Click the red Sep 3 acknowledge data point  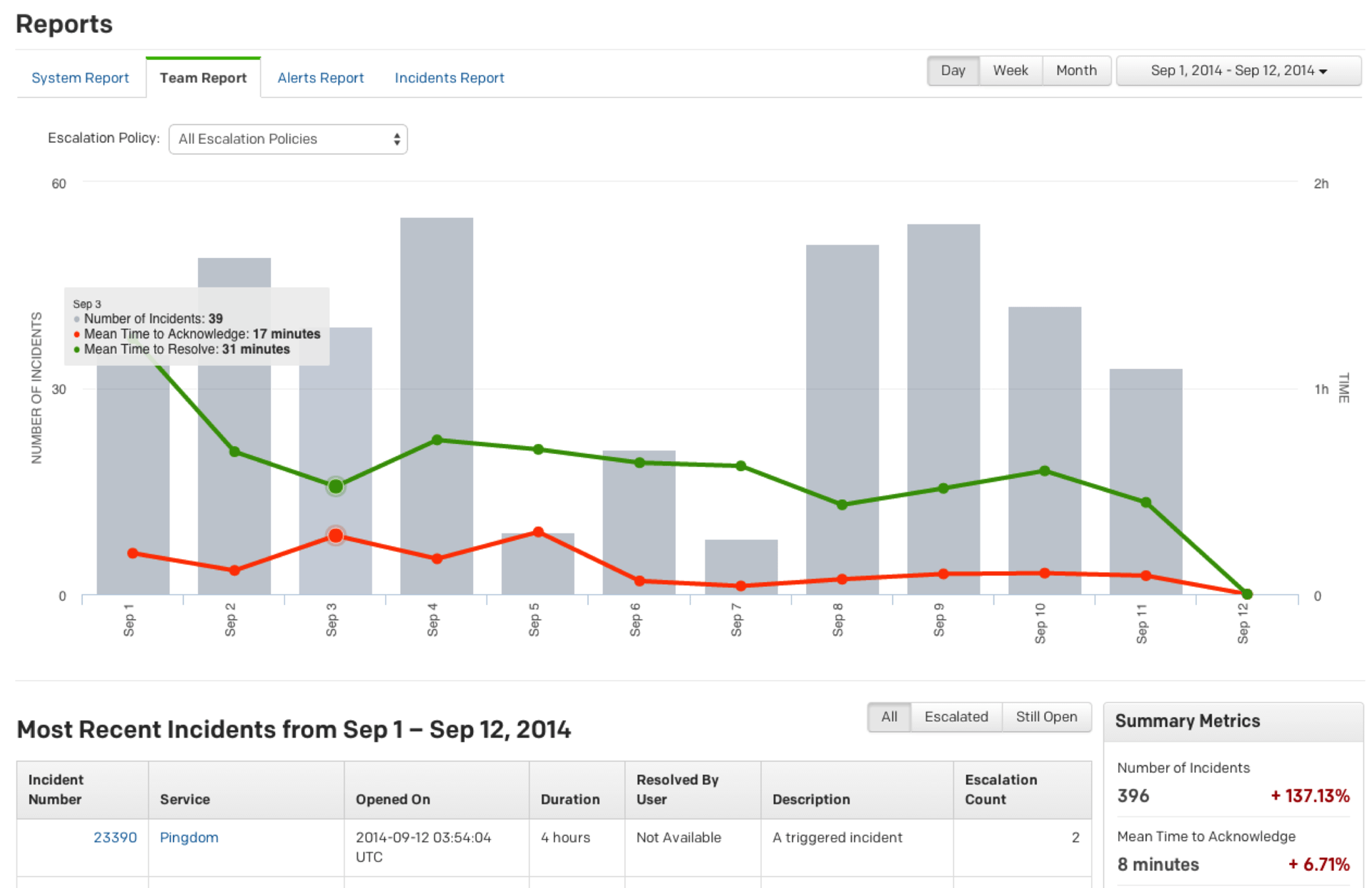click(x=335, y=536)
